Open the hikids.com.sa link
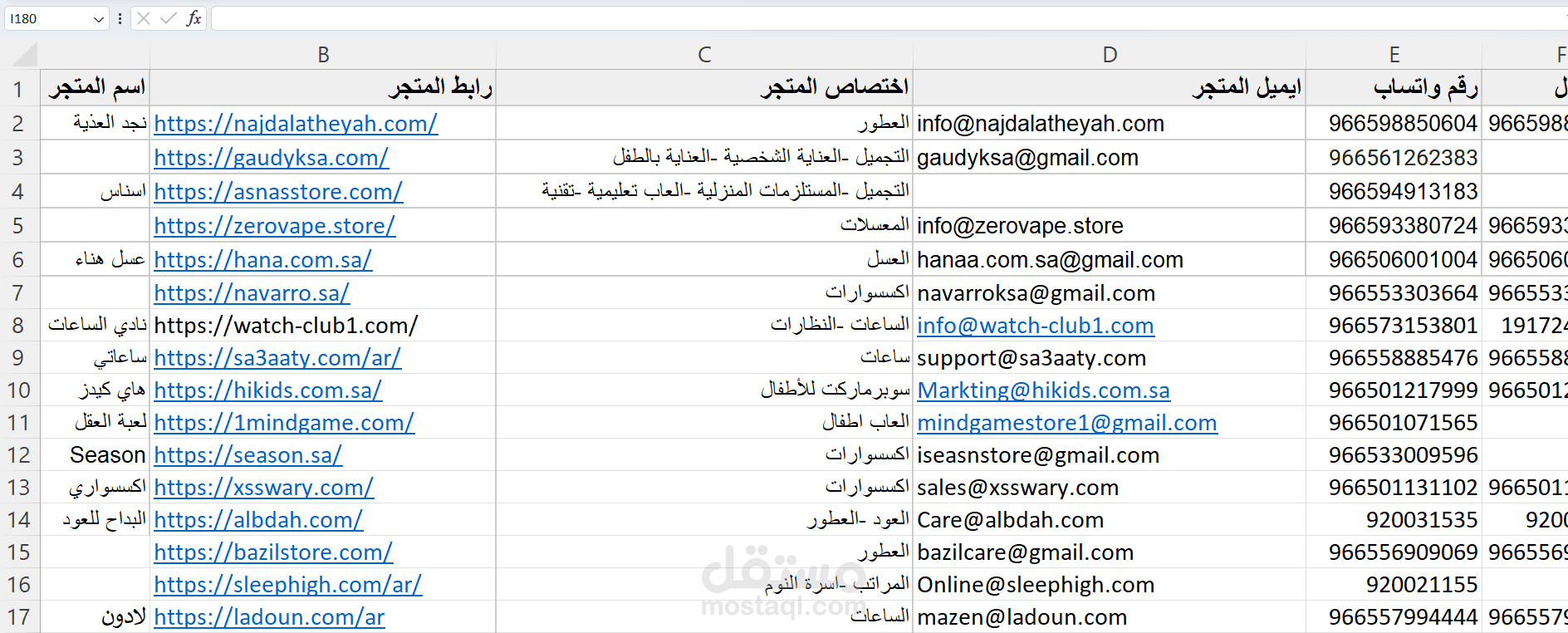This screenshot has width=1568, height=633. pyautogui.click(x=267, y=390)
